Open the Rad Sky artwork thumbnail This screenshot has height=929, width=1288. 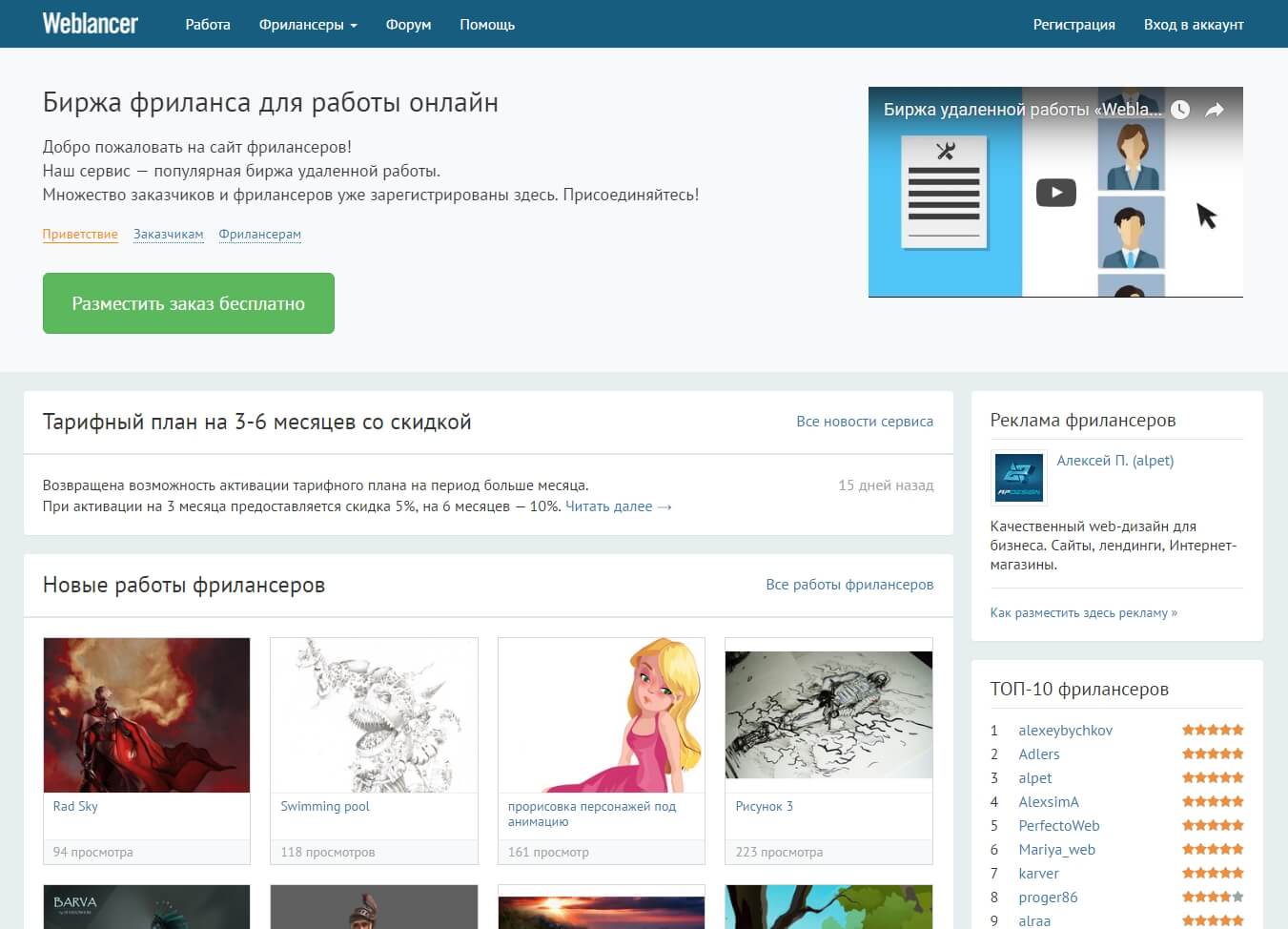[x=147, y=715]
